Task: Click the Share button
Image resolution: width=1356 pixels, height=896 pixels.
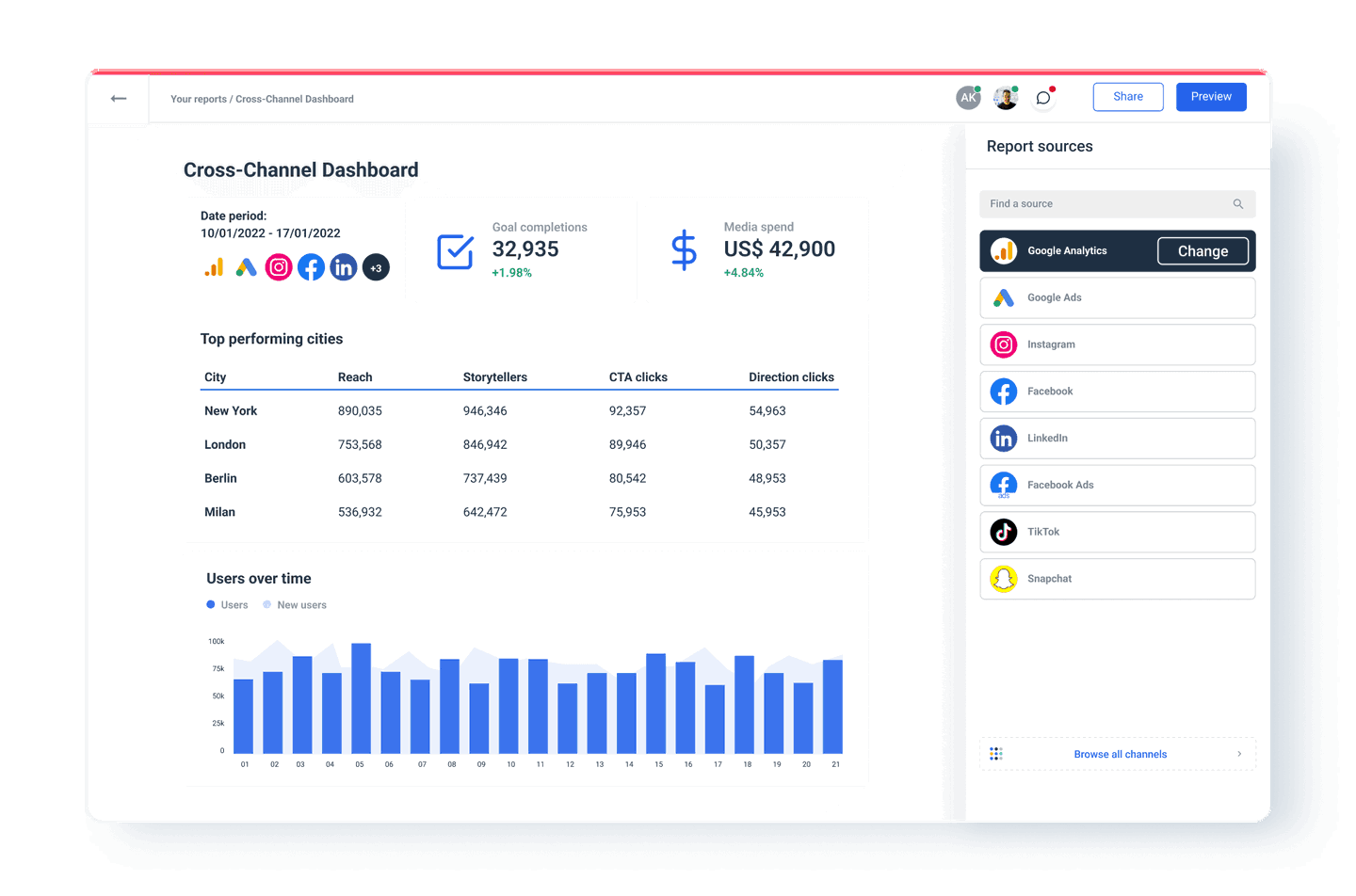Action: pyautogui.click(x=1127, y=96)
